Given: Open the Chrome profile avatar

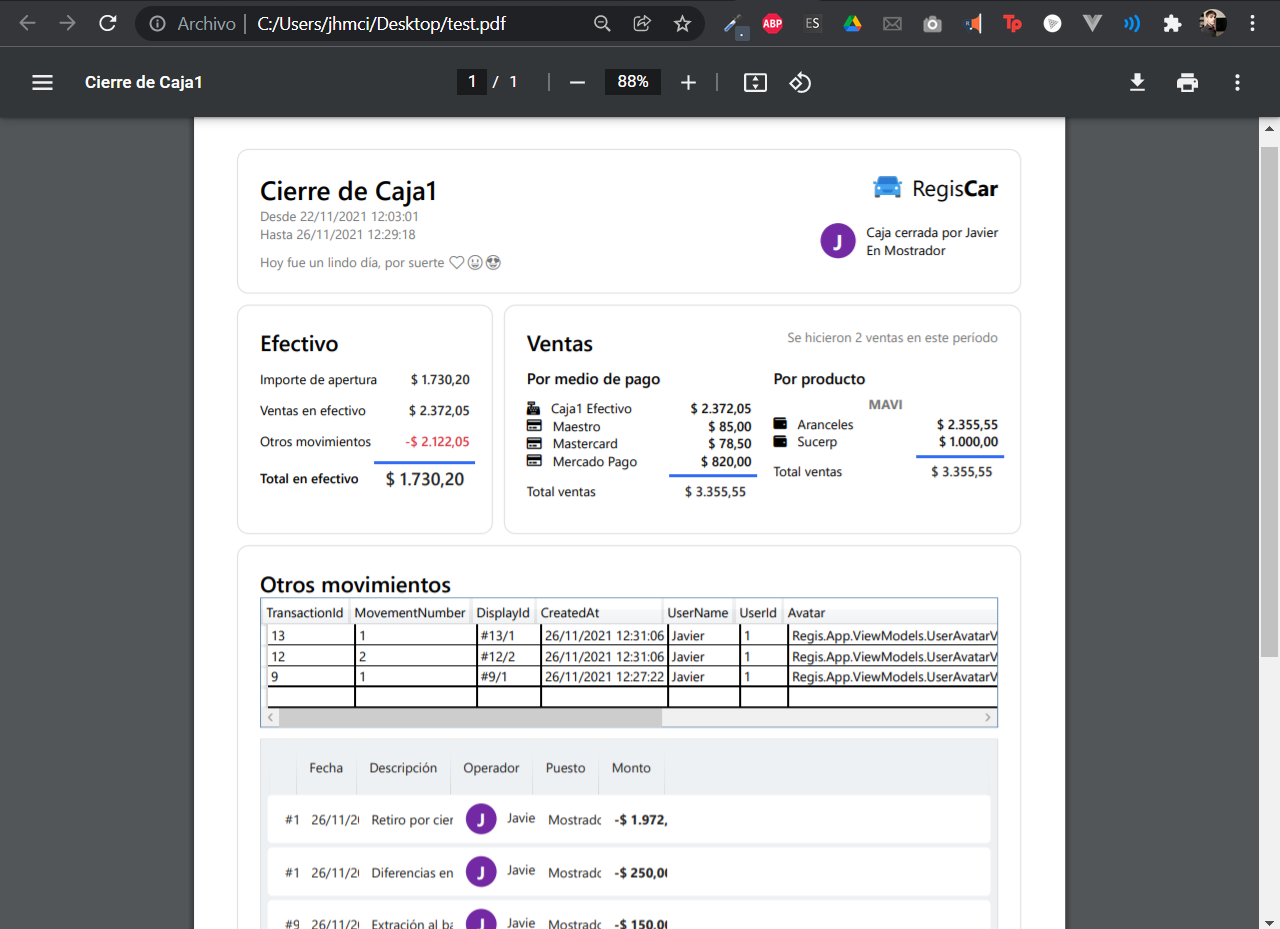Looking at the screenshot, I should coord(1214,23).
